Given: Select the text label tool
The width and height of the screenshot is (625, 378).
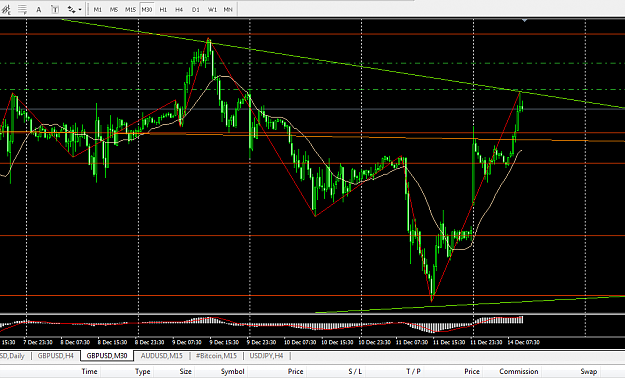Looking at the screenshot, I should (x=55, y=10).
